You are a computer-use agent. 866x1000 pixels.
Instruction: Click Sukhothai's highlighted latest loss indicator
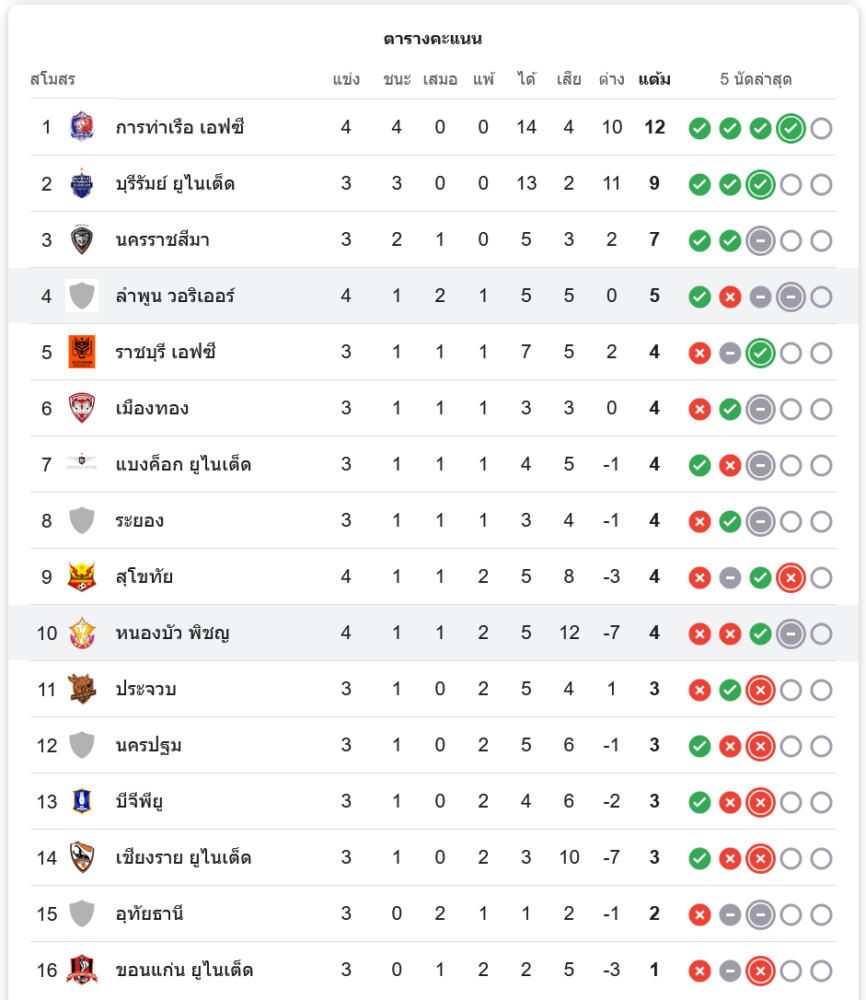coord(791,577)
